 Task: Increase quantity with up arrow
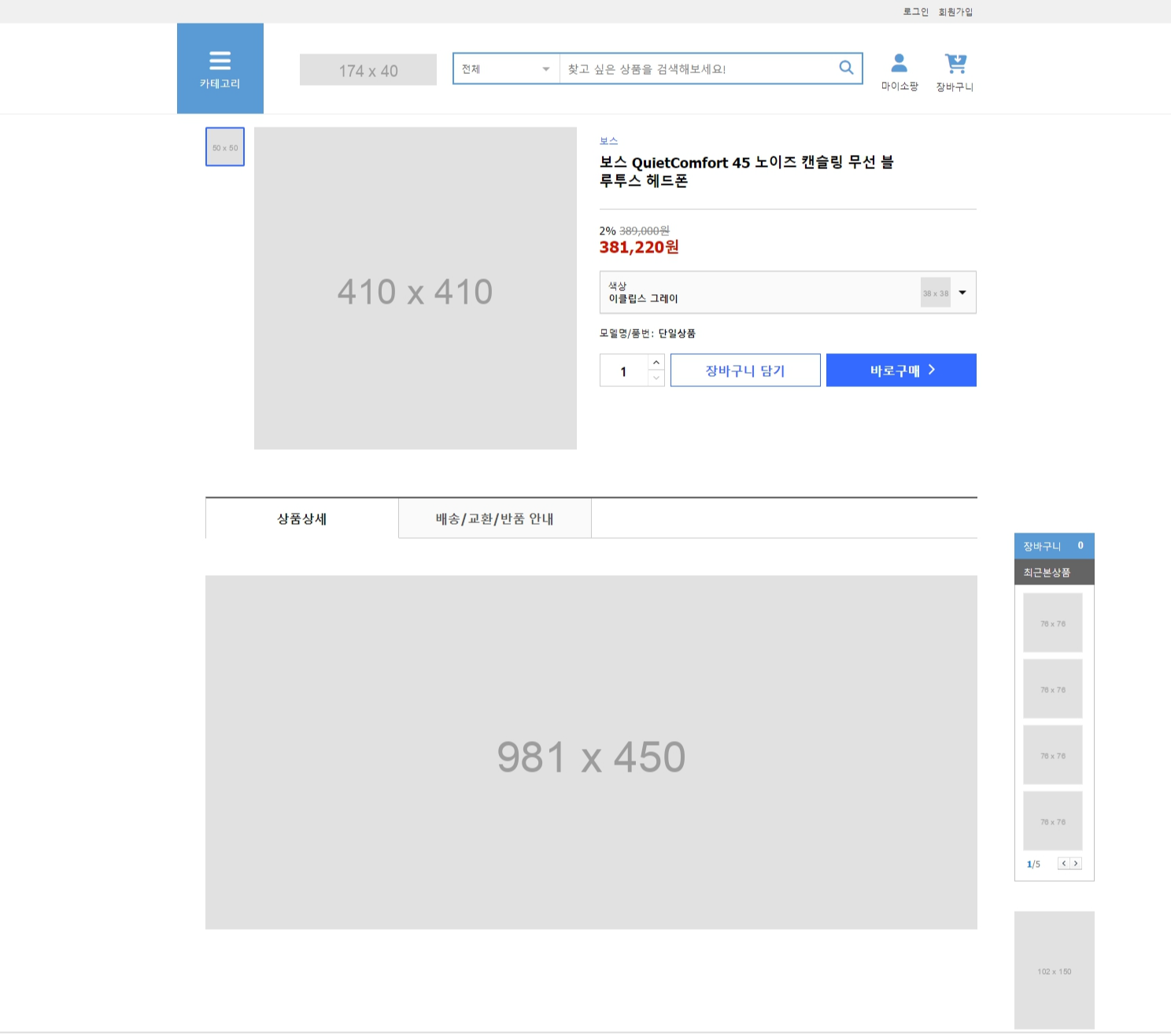656,362
